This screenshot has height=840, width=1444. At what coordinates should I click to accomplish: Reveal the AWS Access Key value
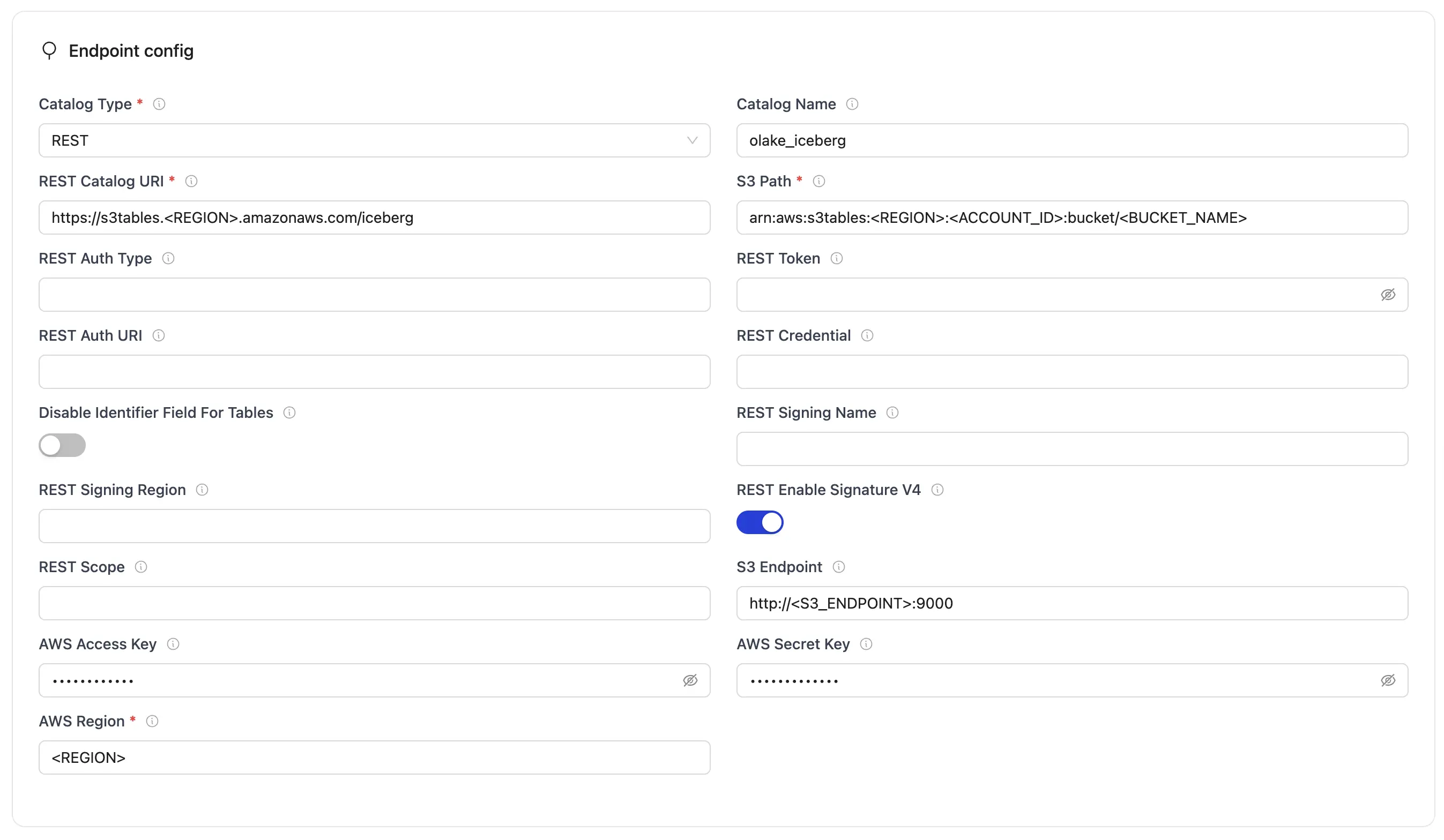(690, 680)
